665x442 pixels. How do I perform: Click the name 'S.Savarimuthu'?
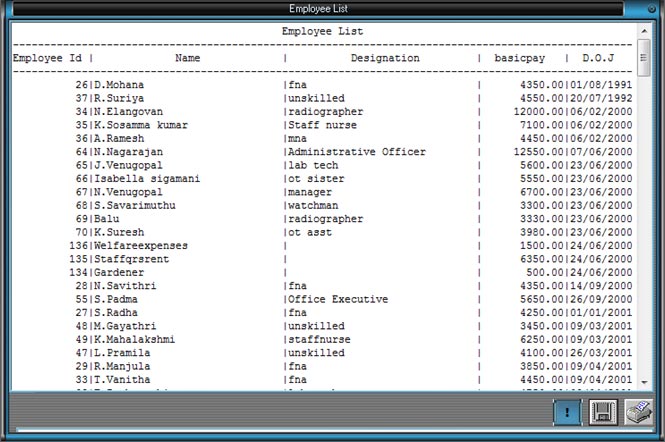coord(134,206)
